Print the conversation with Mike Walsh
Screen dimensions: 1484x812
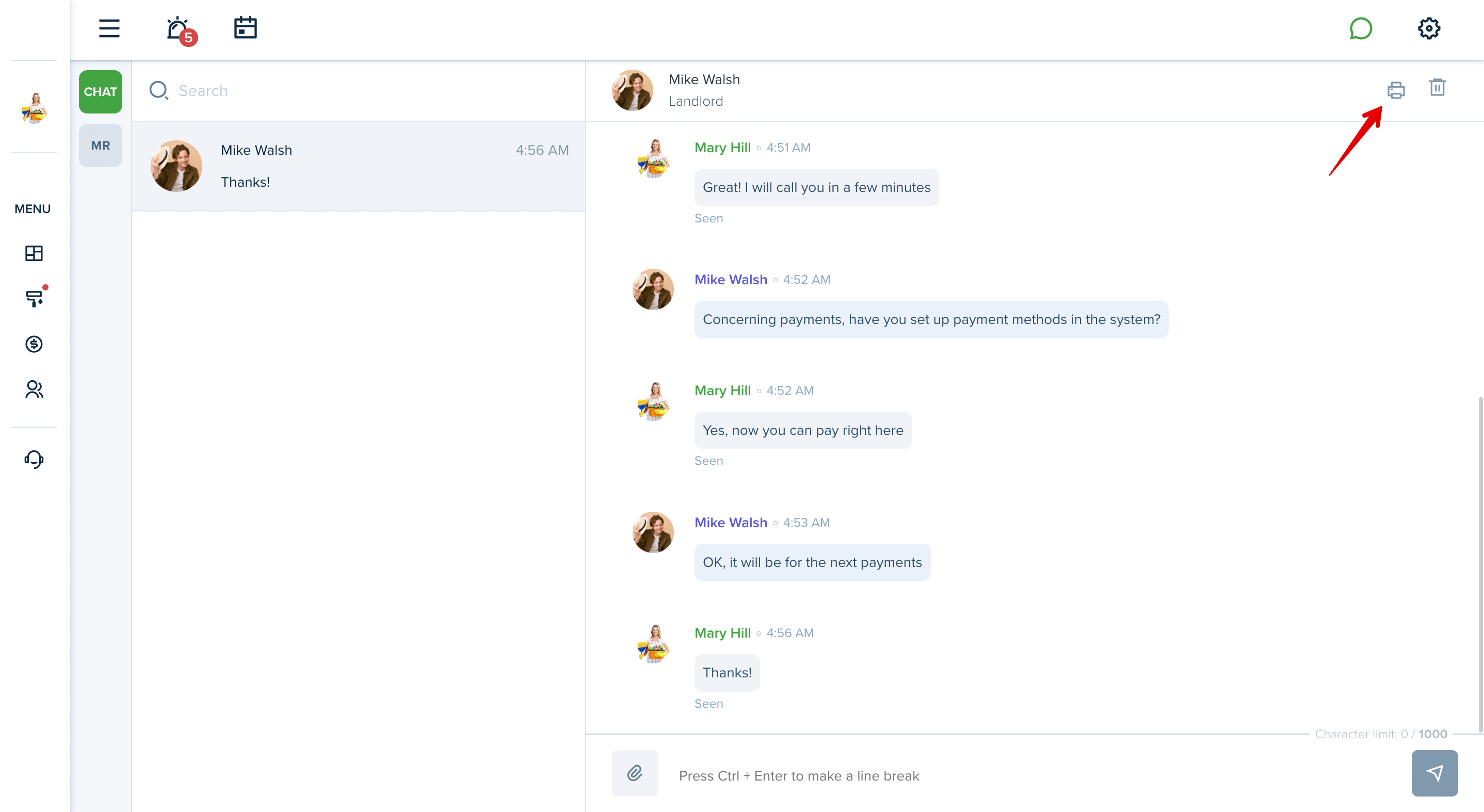[1396, 90]
